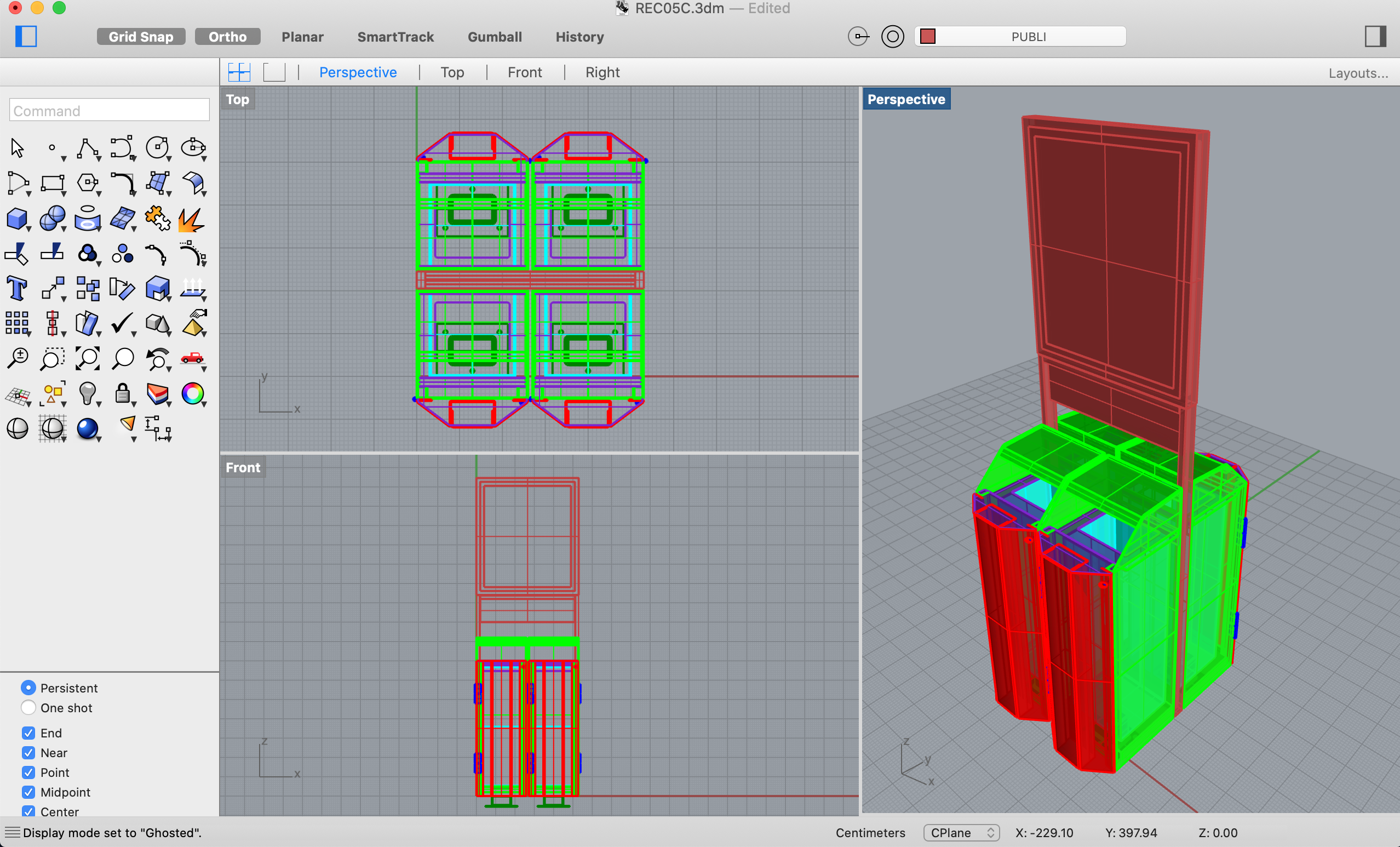Image resolution: width=1400 pixels, height=847 pixels.
Task: Select the Rectangle tool
Action: [52, 183]
